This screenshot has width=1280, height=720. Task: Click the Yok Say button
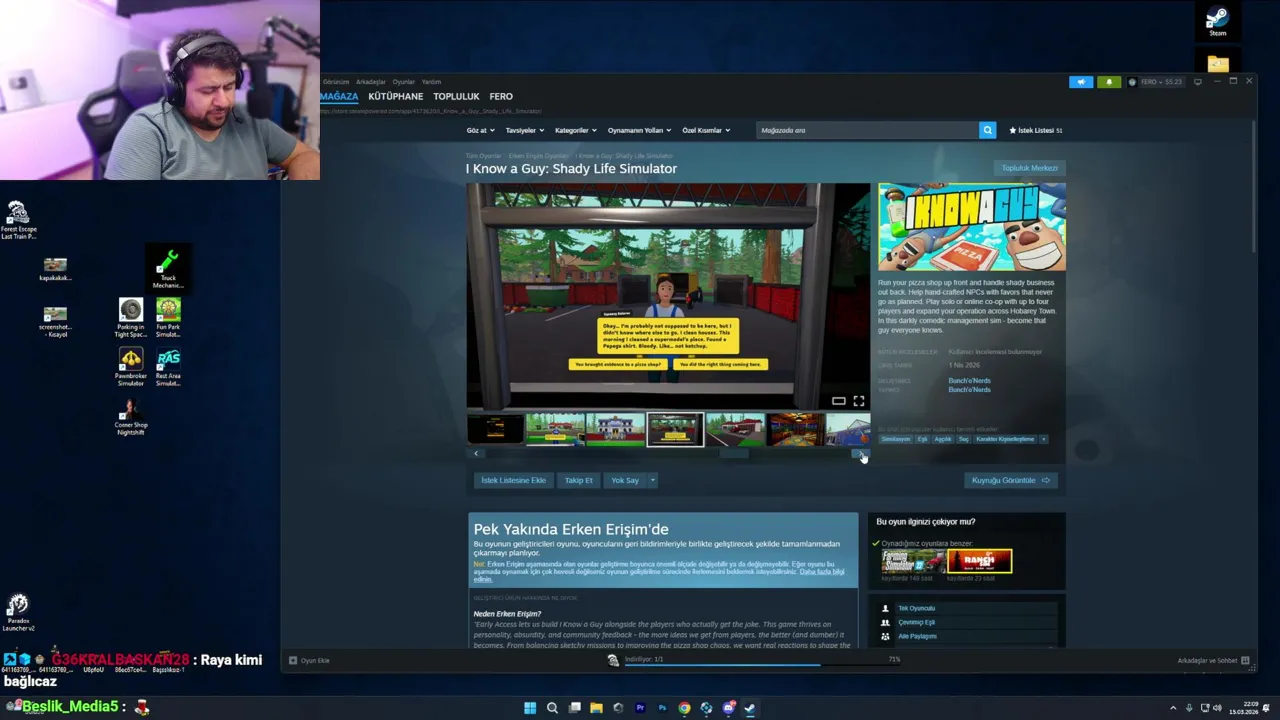[x=625, y=480]
